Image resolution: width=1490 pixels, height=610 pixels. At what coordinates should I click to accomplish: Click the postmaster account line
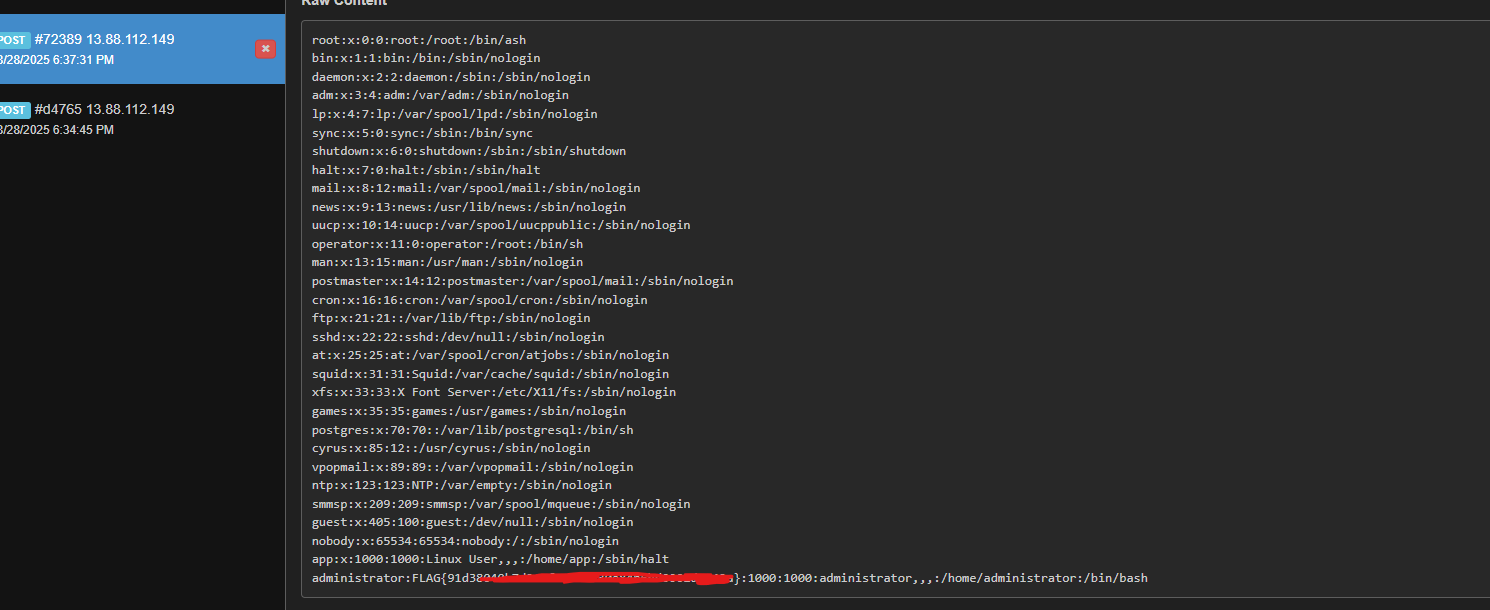(522, 281)
